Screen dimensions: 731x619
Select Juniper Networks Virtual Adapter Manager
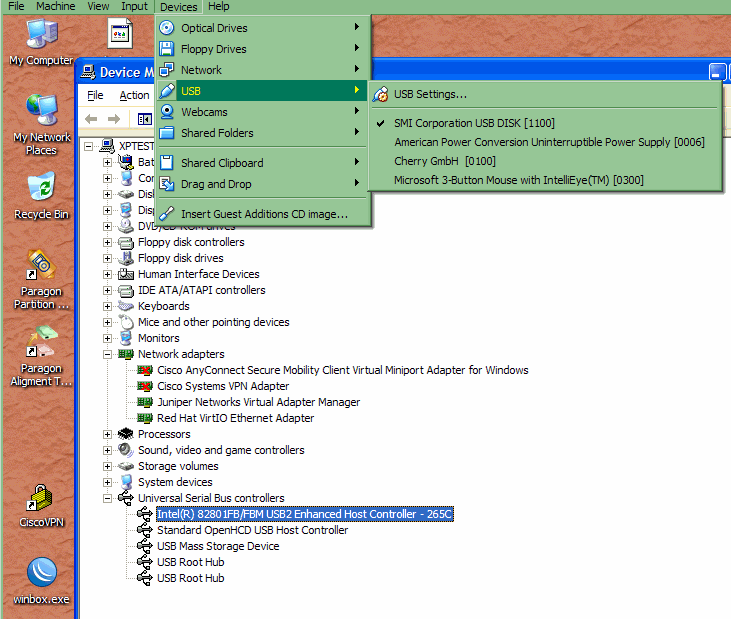(x=258, y=402)
